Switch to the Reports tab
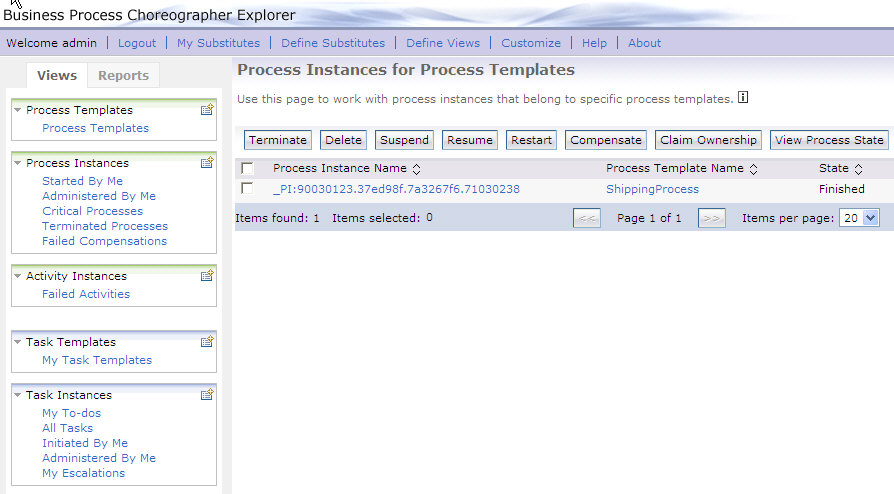Image resolution: width=894 pixels, height=494 pixels. pos(123,75)
